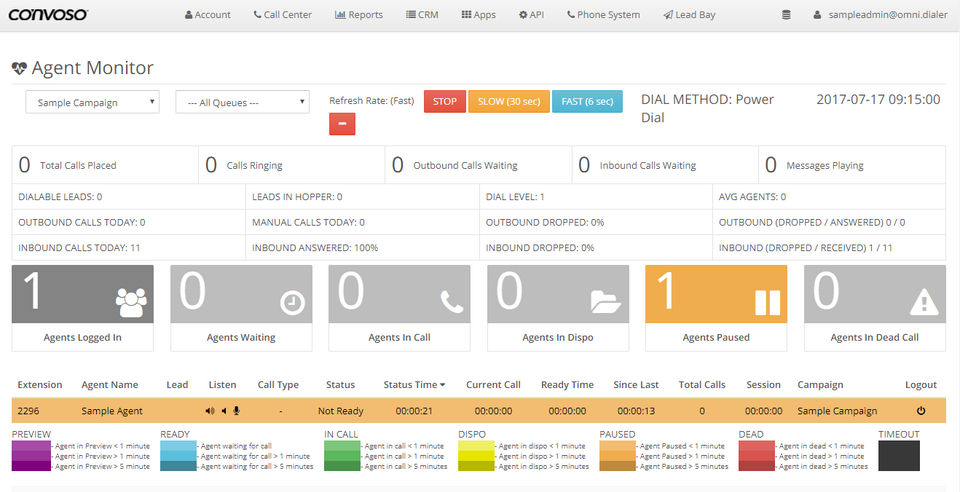Click the Messages Playing counter
This screenshot has height=492, width=960.
(852, 165)
